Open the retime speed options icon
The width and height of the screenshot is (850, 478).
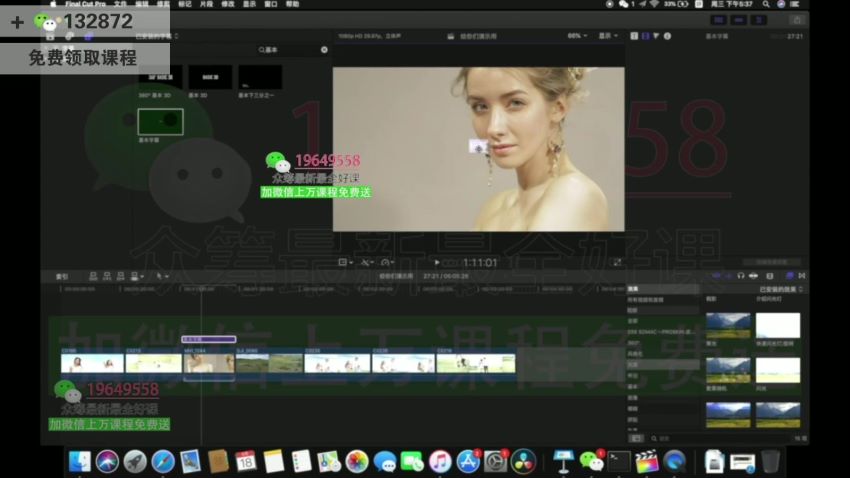[x=388, y=262]
